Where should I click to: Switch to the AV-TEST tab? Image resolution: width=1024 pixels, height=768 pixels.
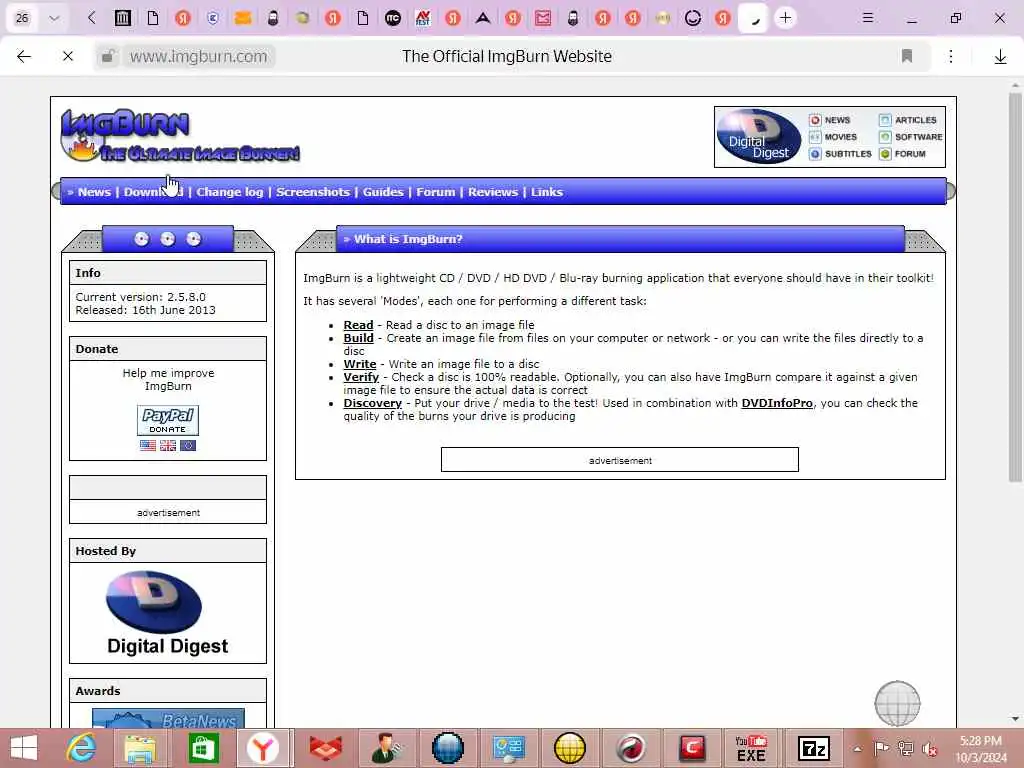[423, 18]
